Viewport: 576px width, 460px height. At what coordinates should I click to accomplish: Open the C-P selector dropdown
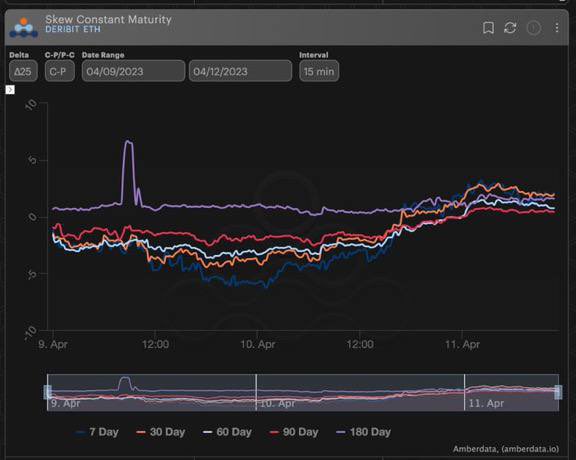click(60, 71)
